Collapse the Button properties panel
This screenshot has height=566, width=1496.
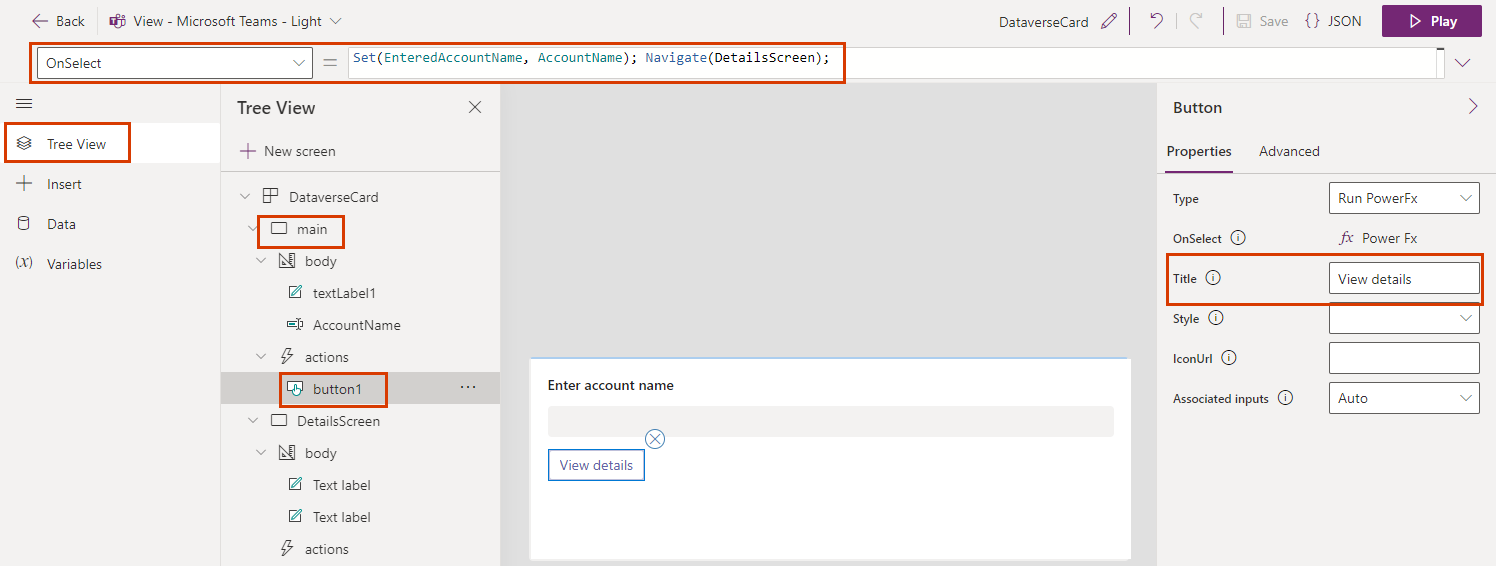(x=1472, y=107)
